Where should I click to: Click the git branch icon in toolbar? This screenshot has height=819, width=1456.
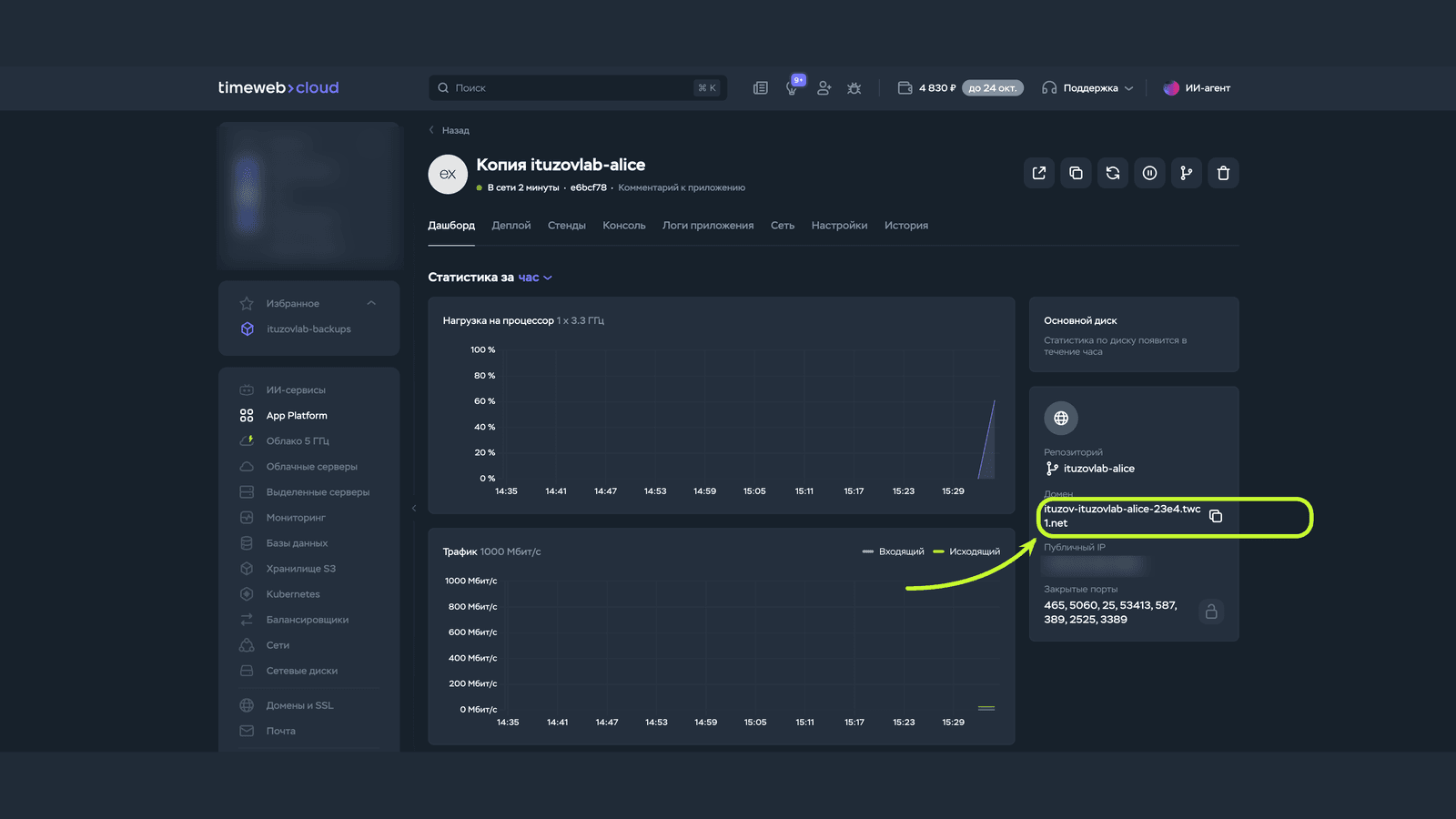coord(1187,173)
